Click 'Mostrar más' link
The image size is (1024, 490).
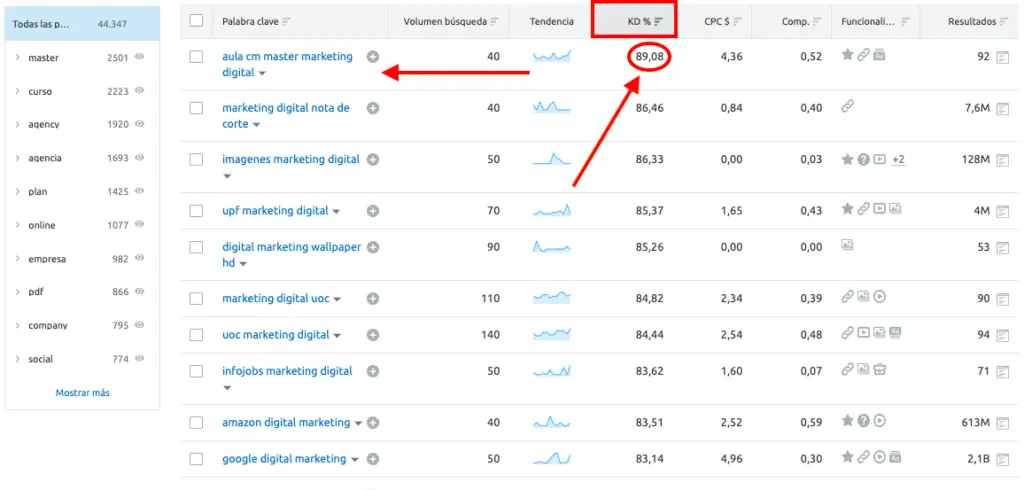tap(82, 393)
